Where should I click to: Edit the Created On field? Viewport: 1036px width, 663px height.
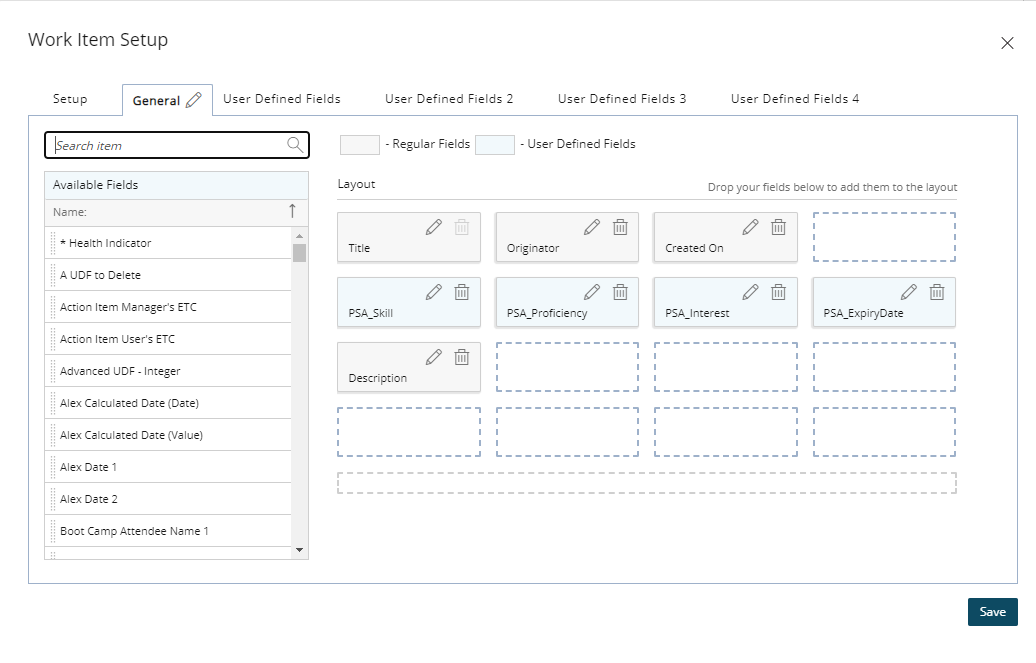pyautogui.click(x=751, y=227)
